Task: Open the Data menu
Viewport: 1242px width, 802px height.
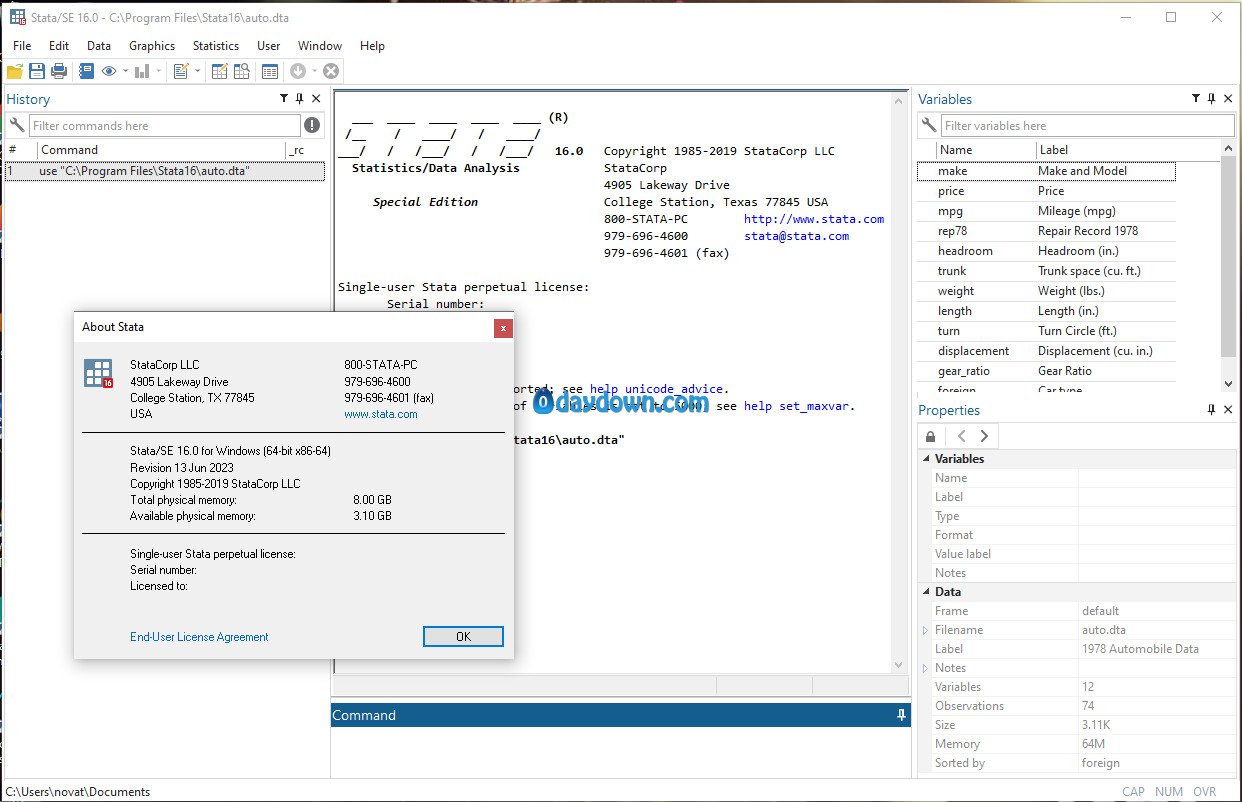Action: tap(99, 46)
